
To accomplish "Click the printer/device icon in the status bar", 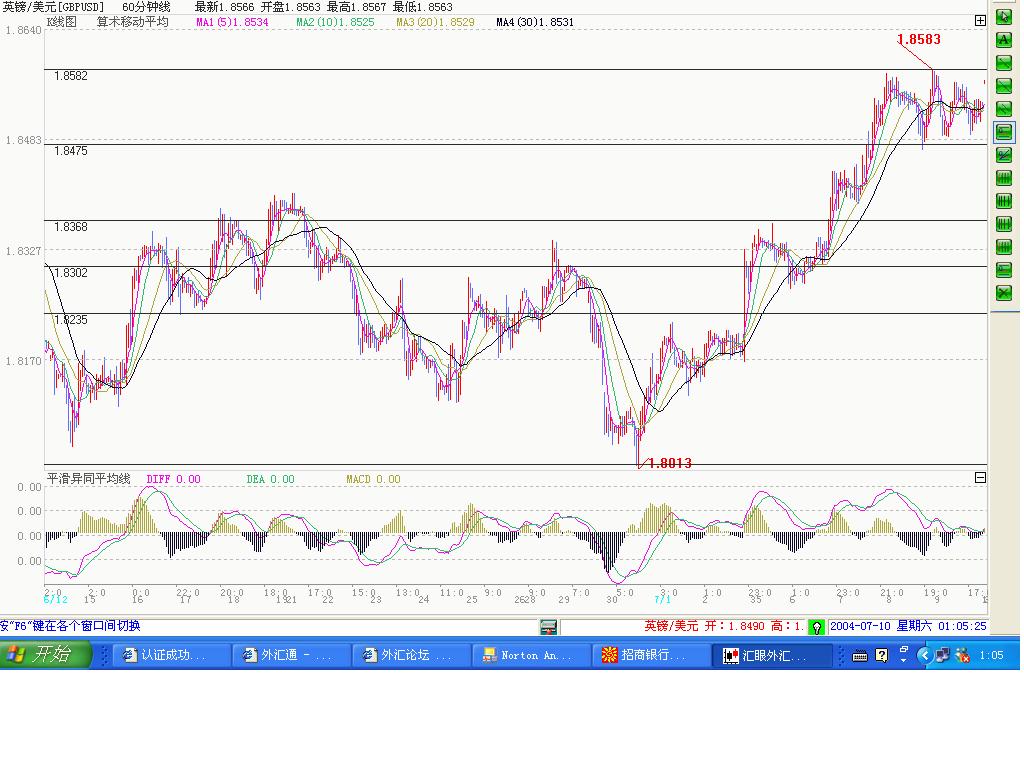I will 549,627.
